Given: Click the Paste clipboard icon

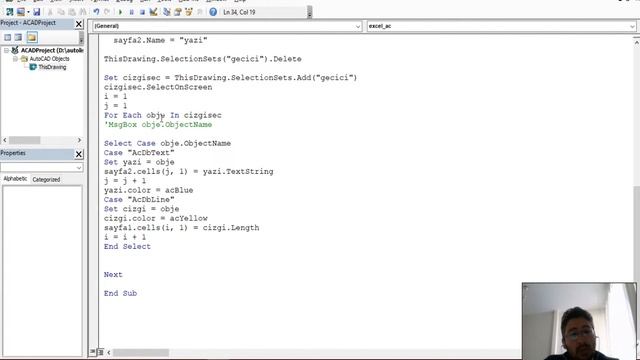Looking at the screenshot, I should (72, 12).
